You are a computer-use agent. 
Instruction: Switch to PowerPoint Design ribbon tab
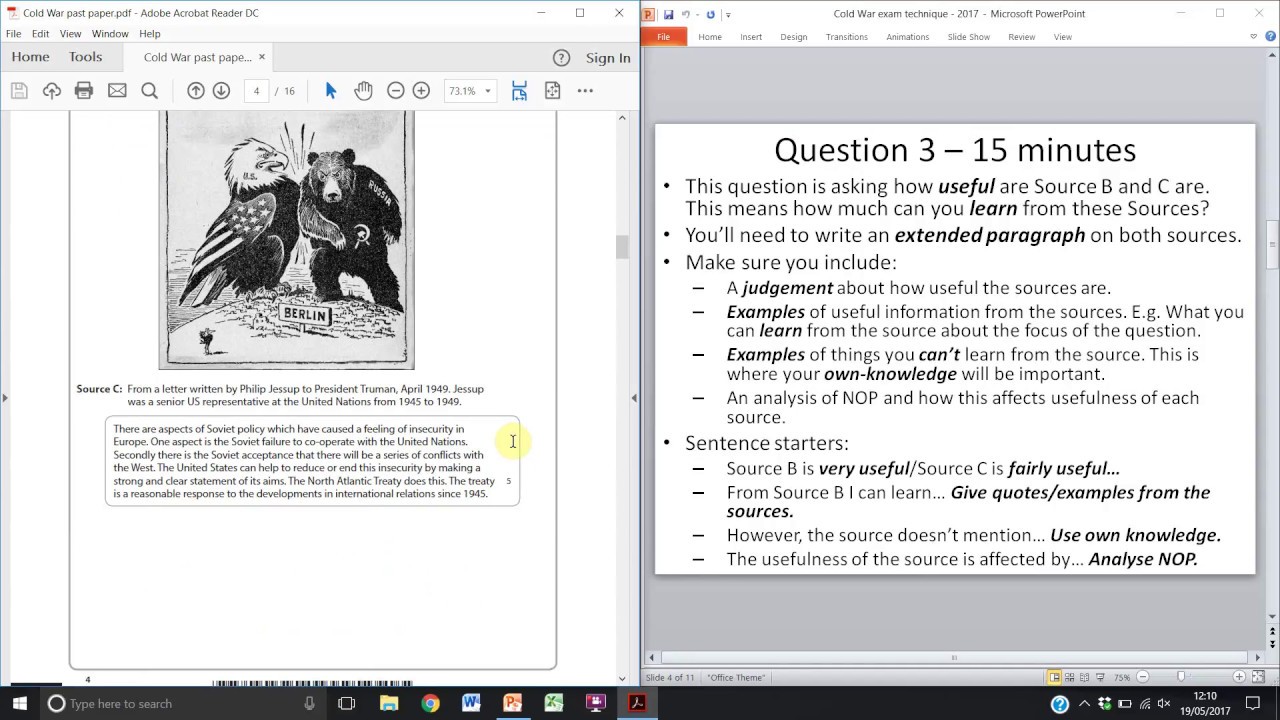(794, 37)
